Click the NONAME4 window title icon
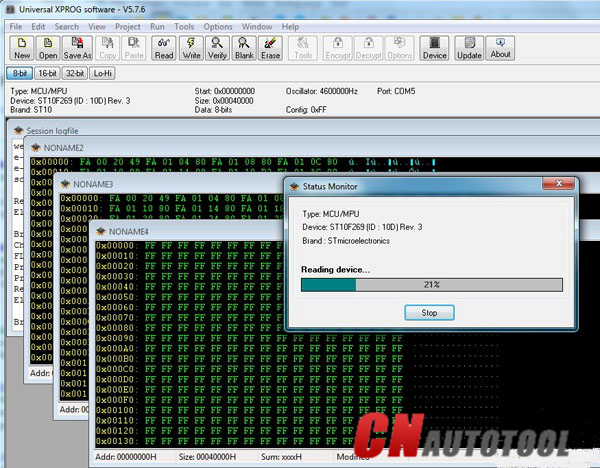The width and height of the screenshot is (600, 468). [x=101, y=232]
